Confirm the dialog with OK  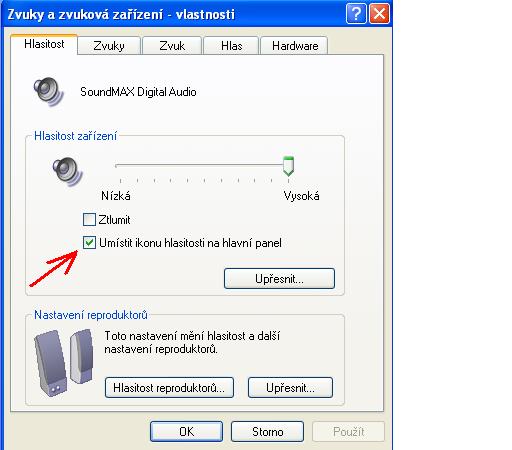point(186,432)
